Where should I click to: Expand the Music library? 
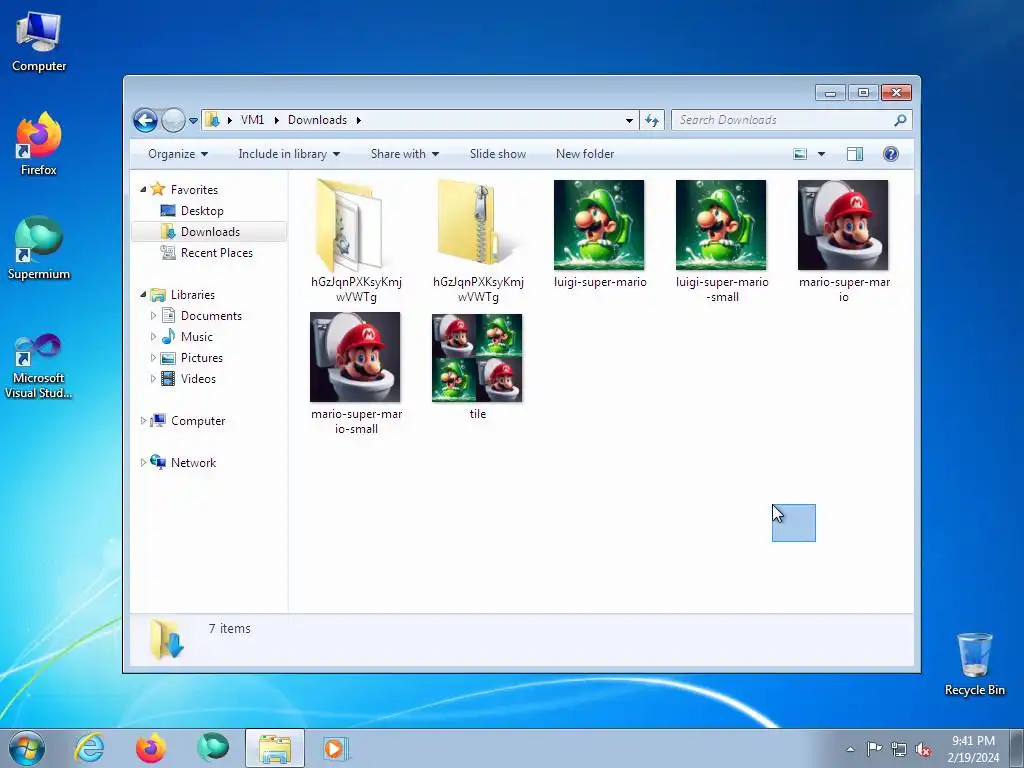tap(153, 337)
